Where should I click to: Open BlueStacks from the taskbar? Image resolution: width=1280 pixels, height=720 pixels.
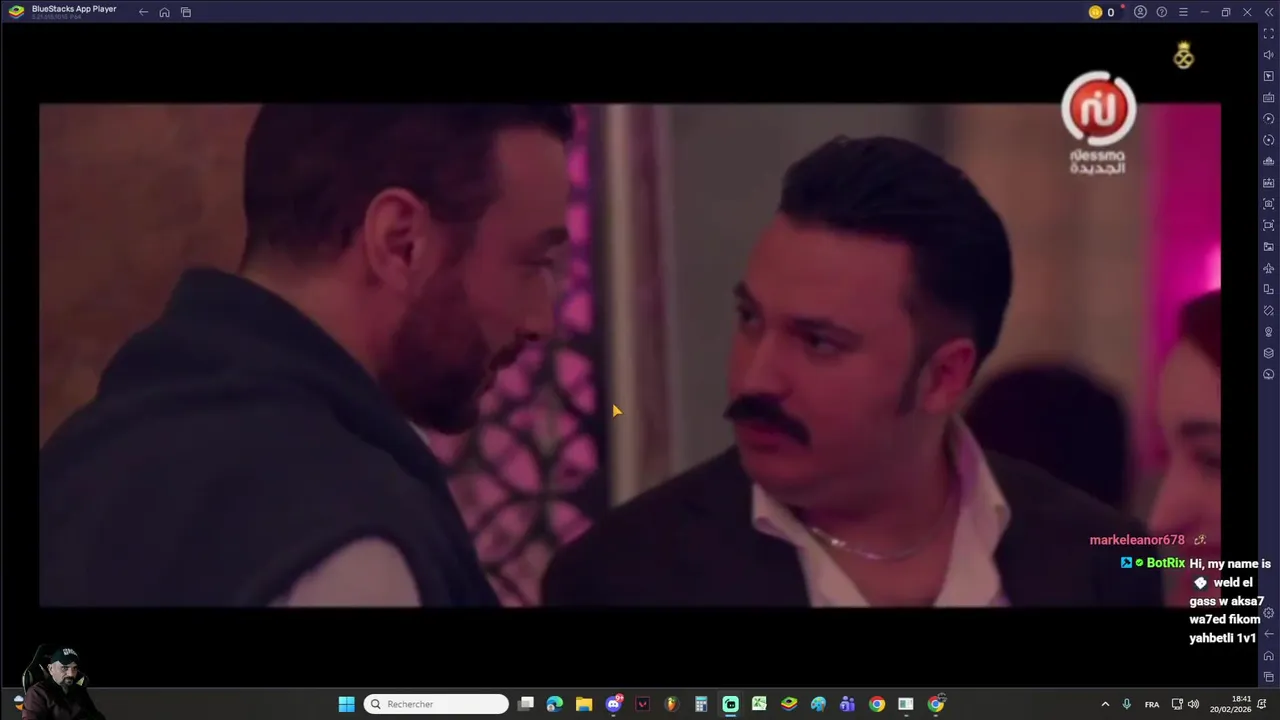click(x=789, y=704)
